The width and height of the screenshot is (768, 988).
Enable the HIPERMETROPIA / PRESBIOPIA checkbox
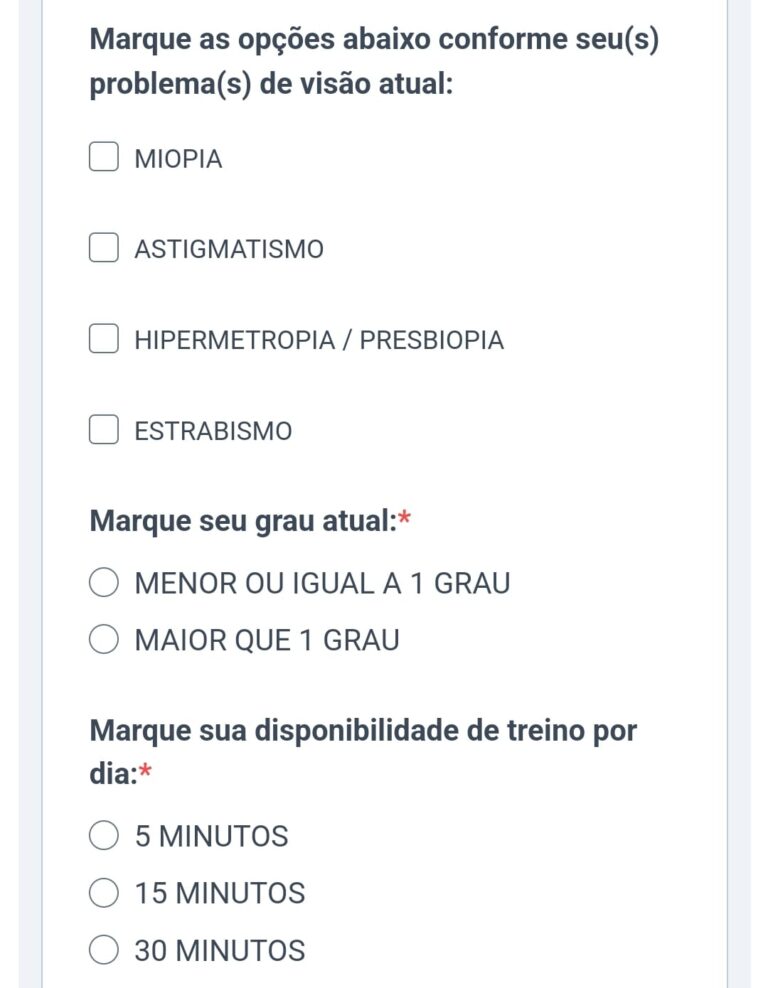[104, 339]
